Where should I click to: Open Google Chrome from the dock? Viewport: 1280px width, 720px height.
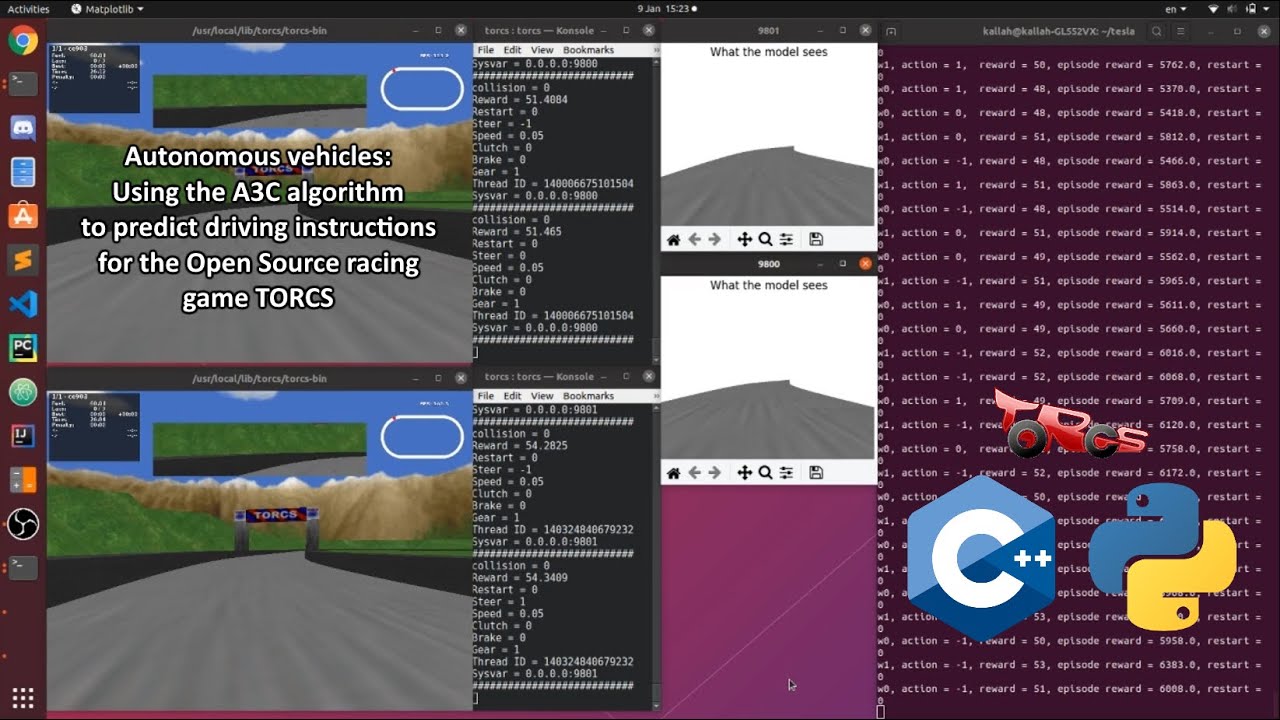(x=23, y=41)
